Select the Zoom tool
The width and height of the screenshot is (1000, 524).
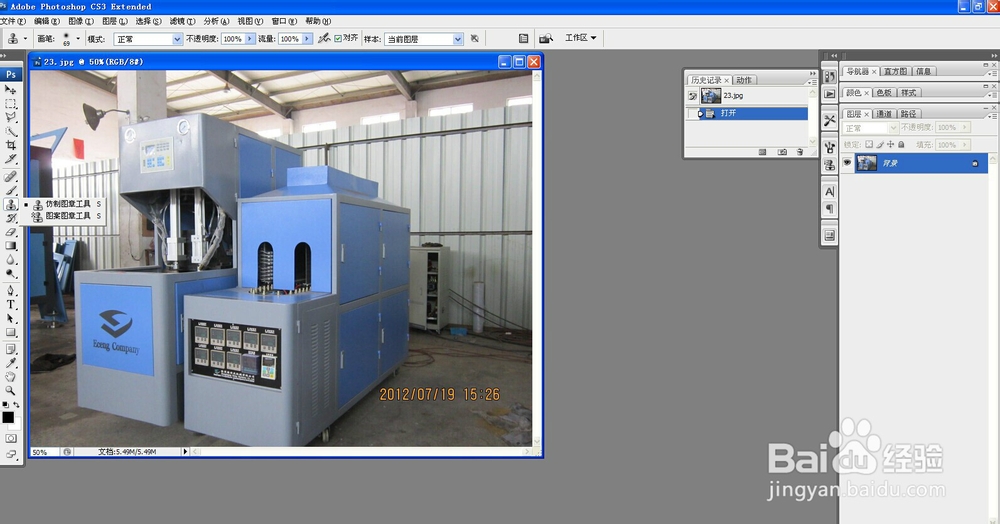click(10, 390)
